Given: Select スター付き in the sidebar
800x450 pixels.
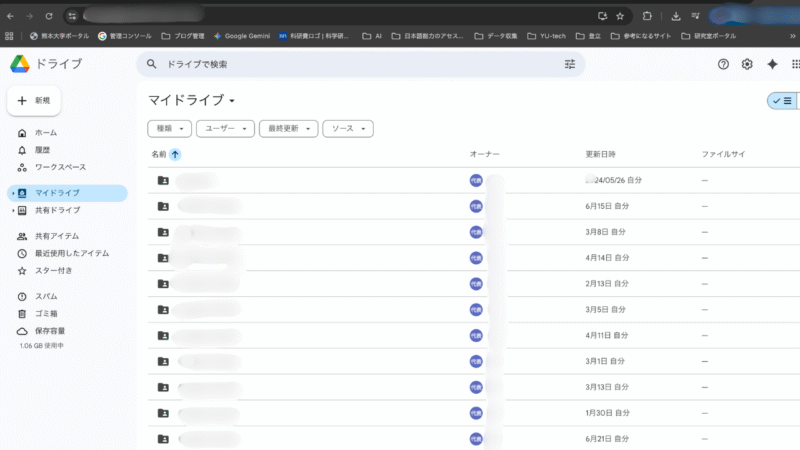Looking at the screenshot, I should [x=53, y=271].
